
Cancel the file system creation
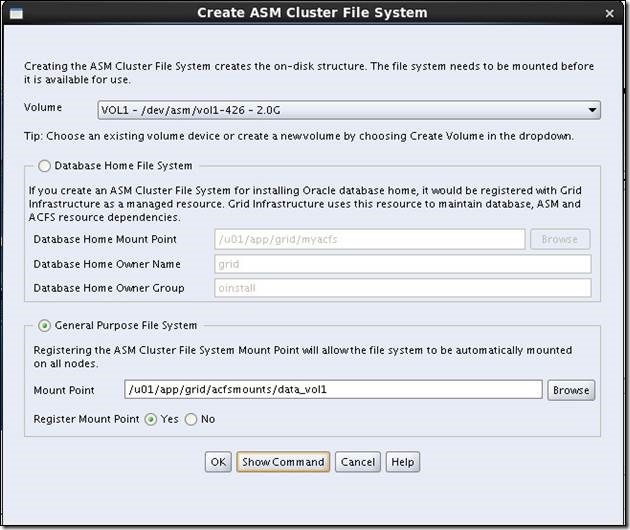[x=357, y=462]
